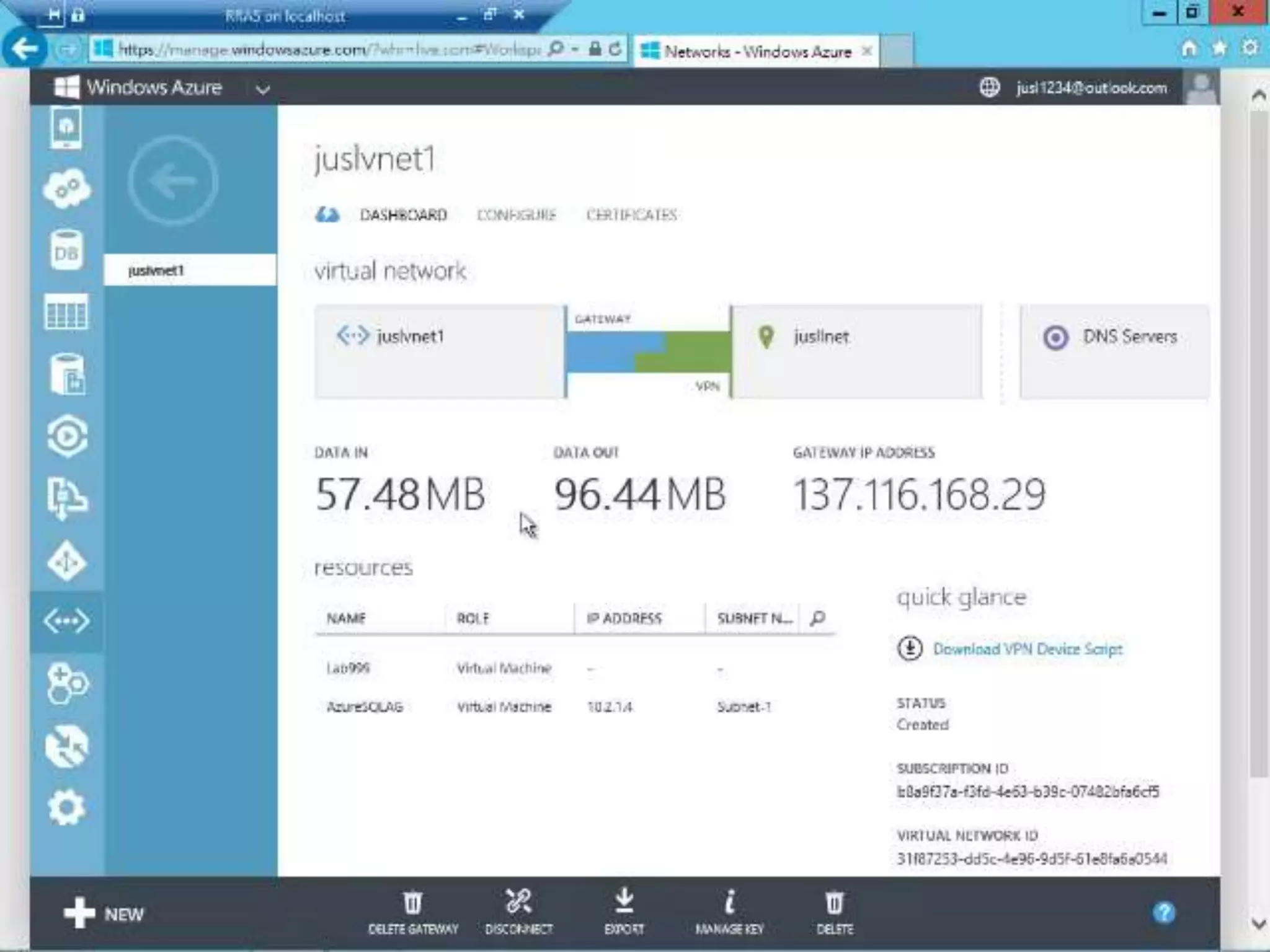Click the Delete trash icon
1270x952 pixels.
[x=835, y=902]
